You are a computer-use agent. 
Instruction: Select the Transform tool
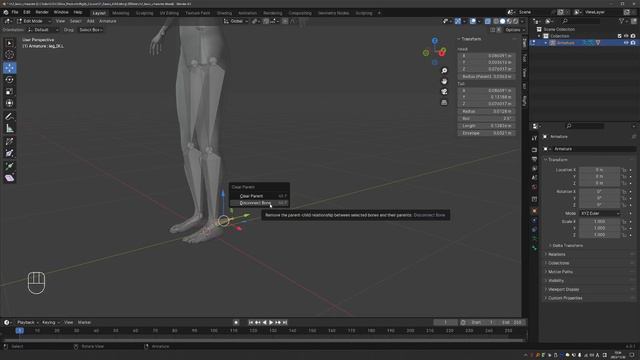pyautogui.click(x=9, y=103)
